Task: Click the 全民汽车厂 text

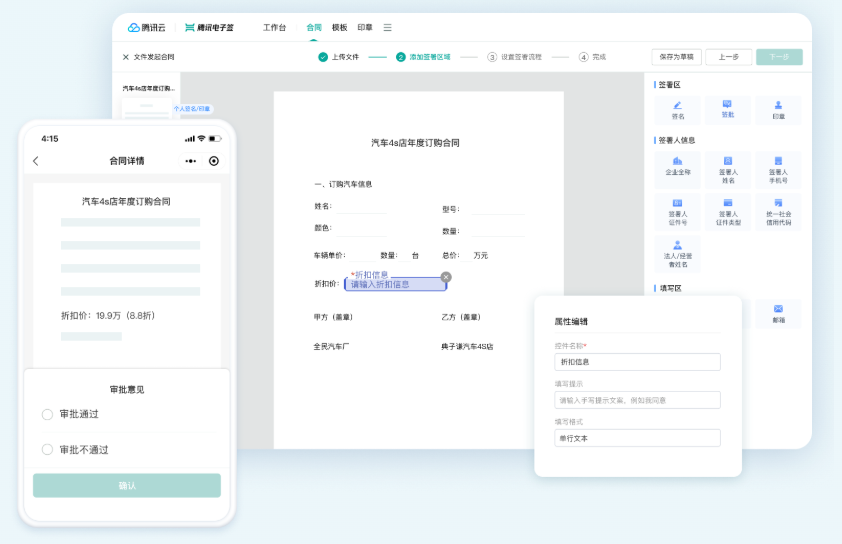Action: [331, 347]
